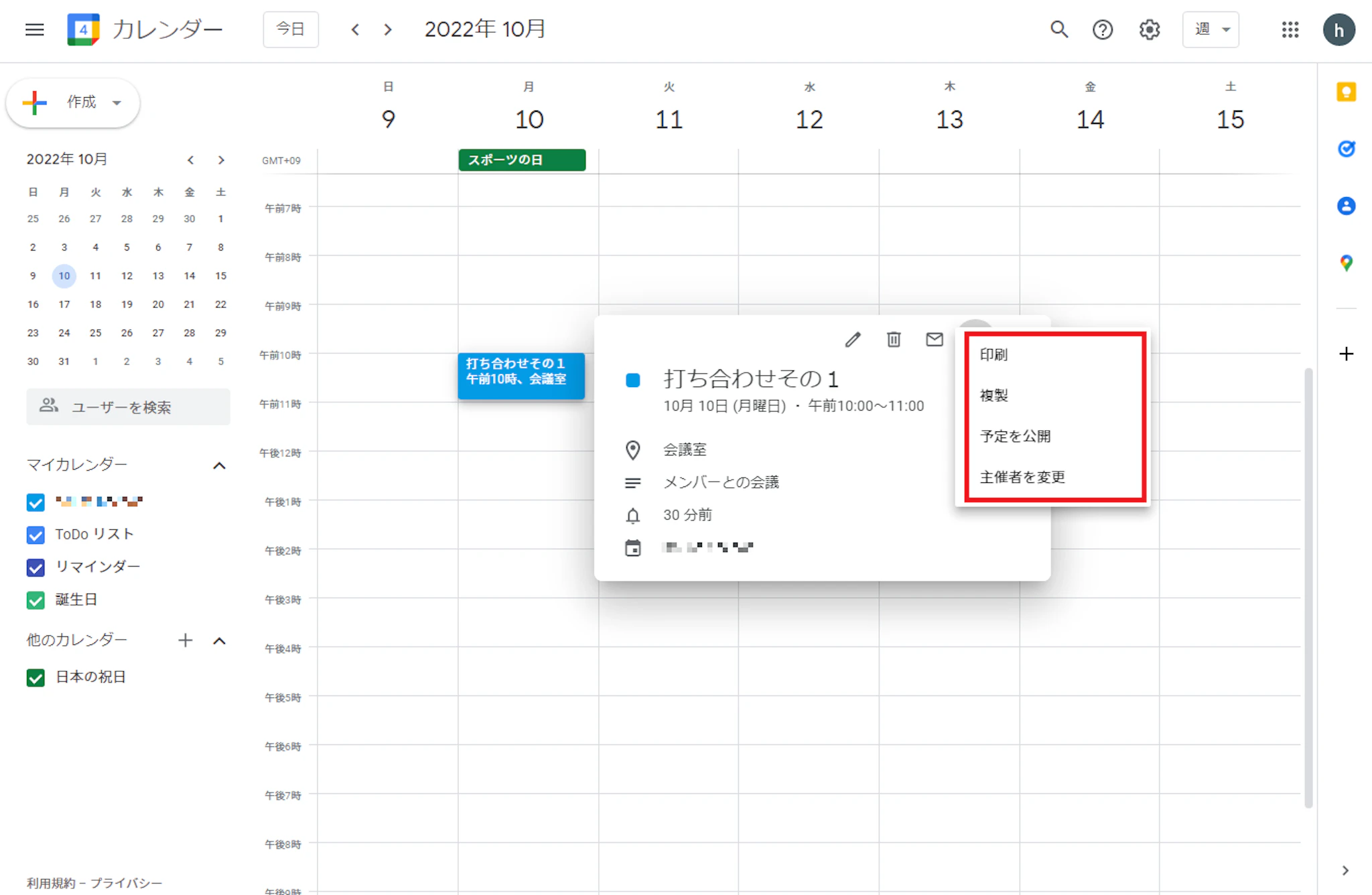Select 複製 from the options menu
This screenshot has height=895, width=1372.
click(994, 395)
